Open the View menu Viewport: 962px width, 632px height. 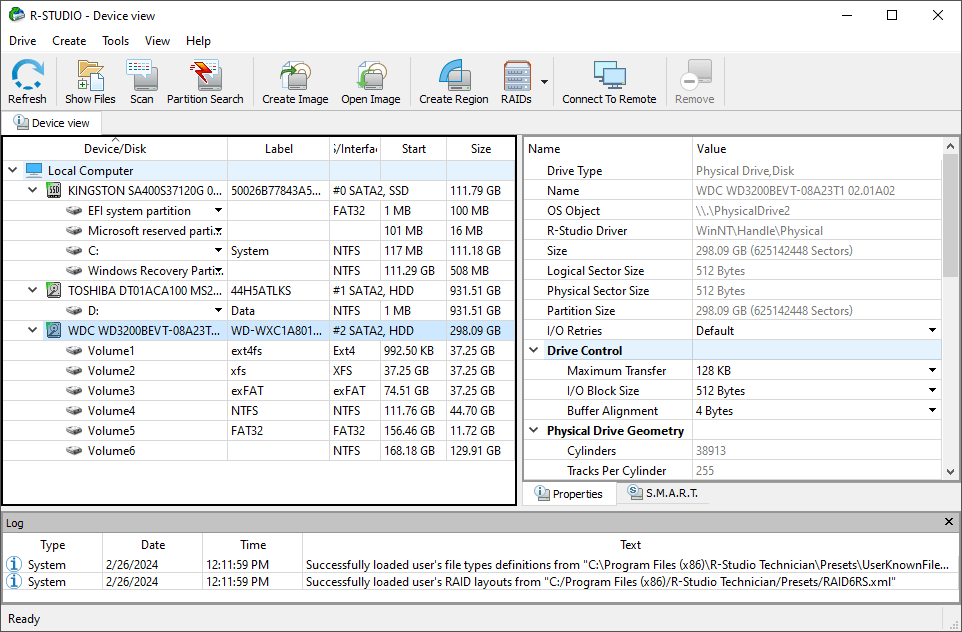pyautogui.click(x=157, y=40)
